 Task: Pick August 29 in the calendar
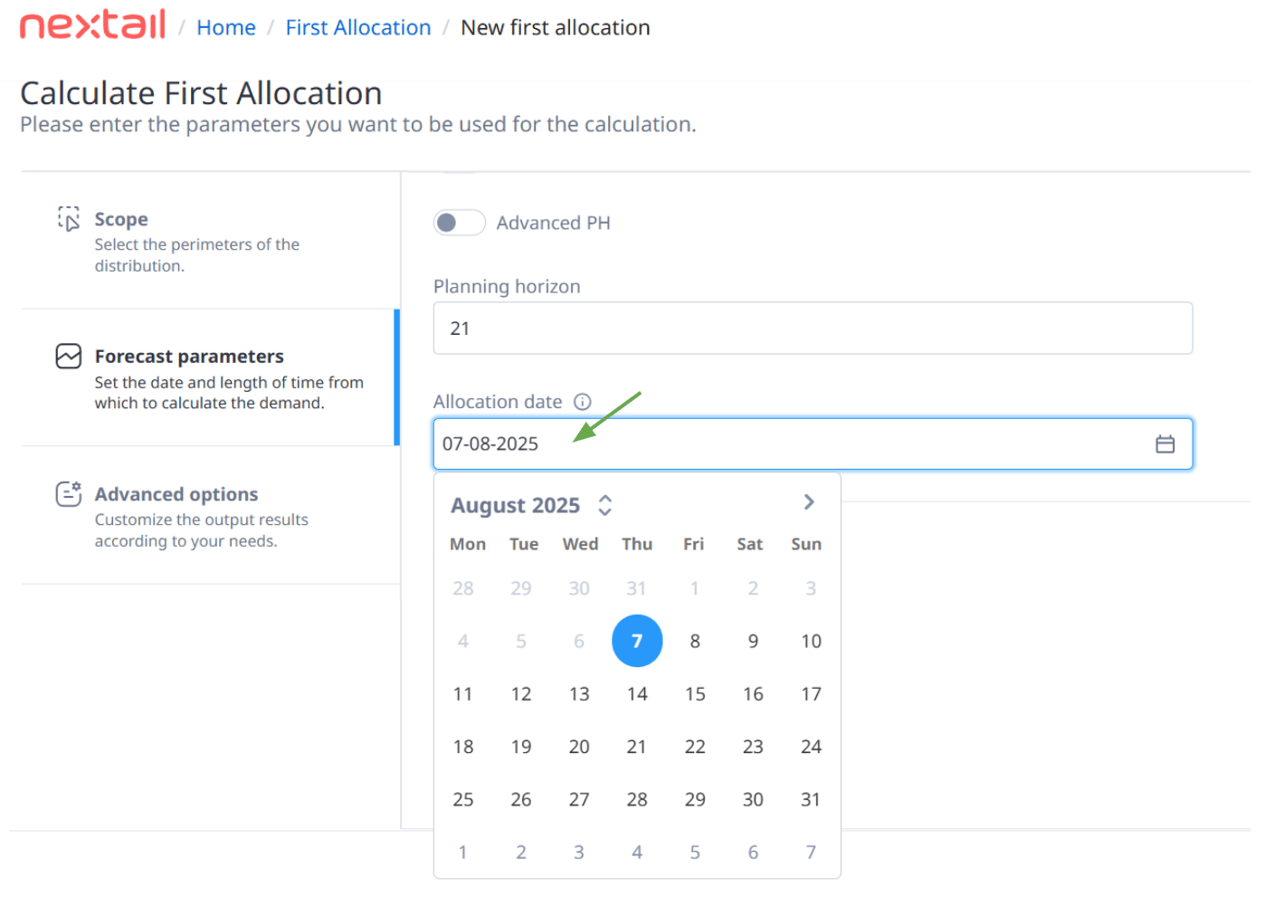pos(695,800)
